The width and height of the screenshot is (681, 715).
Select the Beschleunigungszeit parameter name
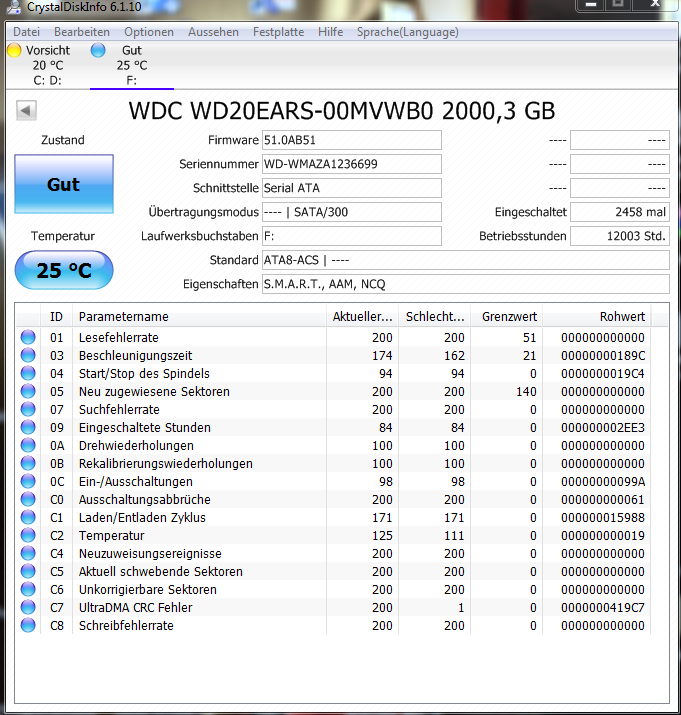pyautogui.click(x=135, y=356)
